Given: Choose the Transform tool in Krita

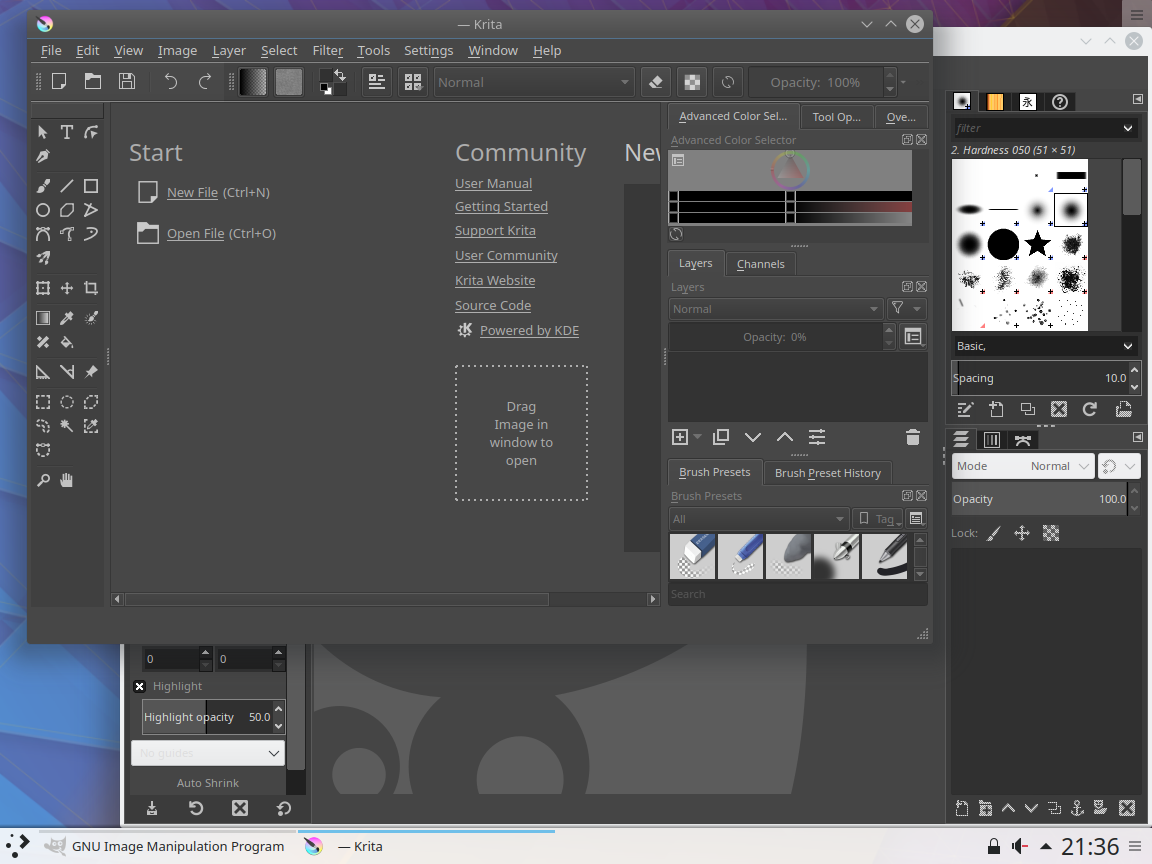Looking at the screenshot, I should 43,288.
